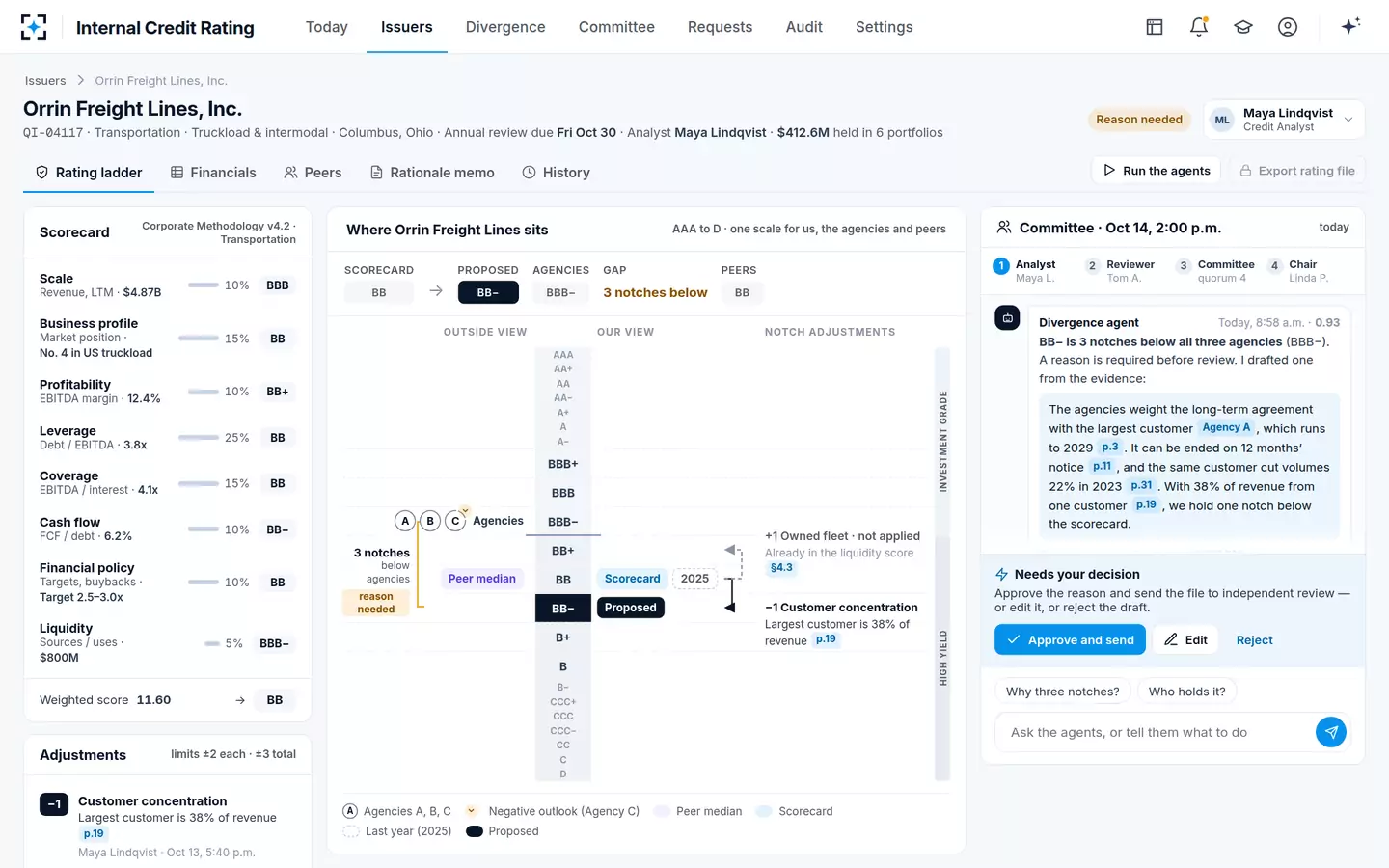Image resolution: width=1389 pixels, height=868 pixels.
Task: Click the lightning icon by Needs your decision
Action: (x=1001, y=574)
